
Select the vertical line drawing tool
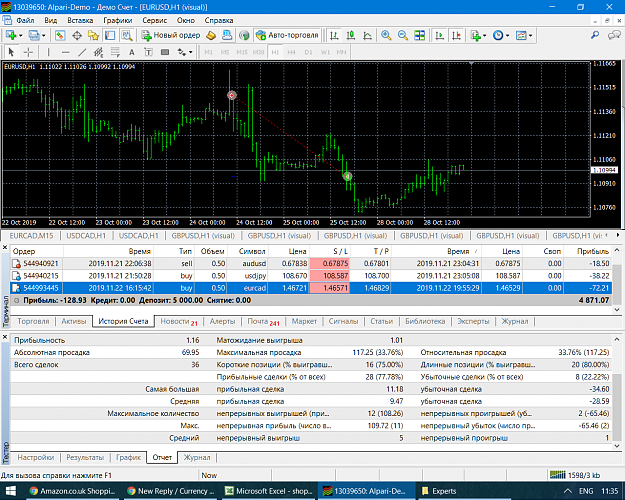(49, 52)
